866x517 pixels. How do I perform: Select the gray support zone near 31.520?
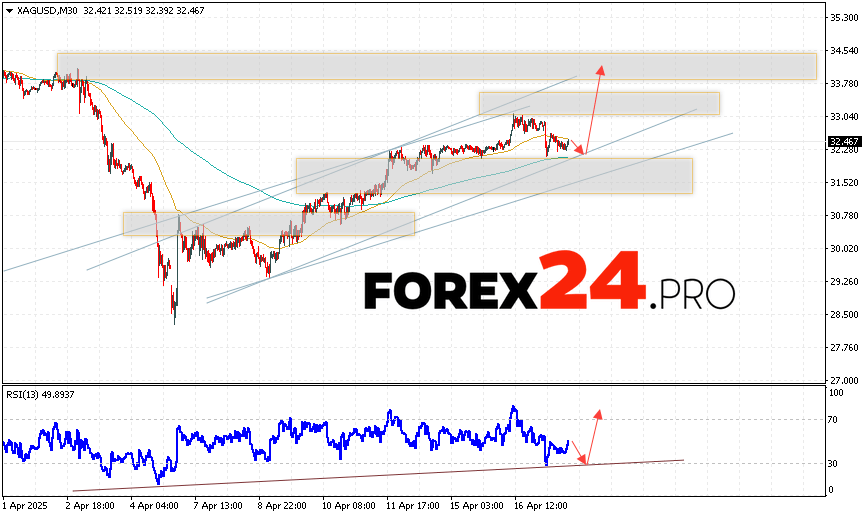pos(494,175)
